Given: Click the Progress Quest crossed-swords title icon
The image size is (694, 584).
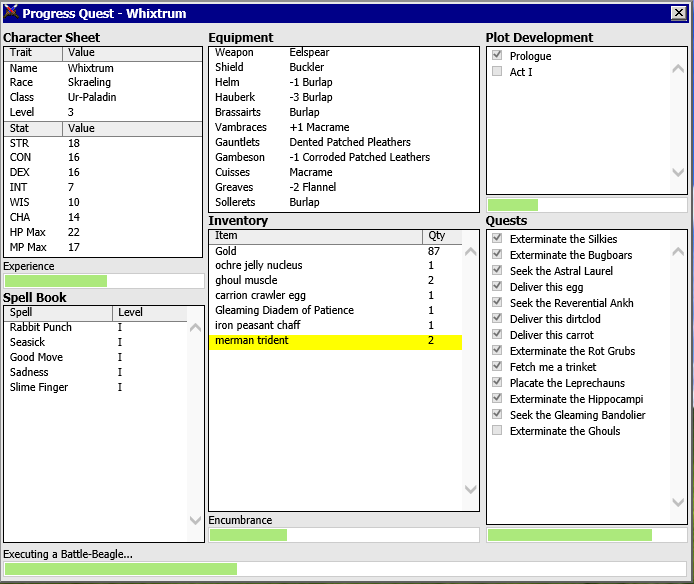Looking at the screenshot, I should click(11, 12).
